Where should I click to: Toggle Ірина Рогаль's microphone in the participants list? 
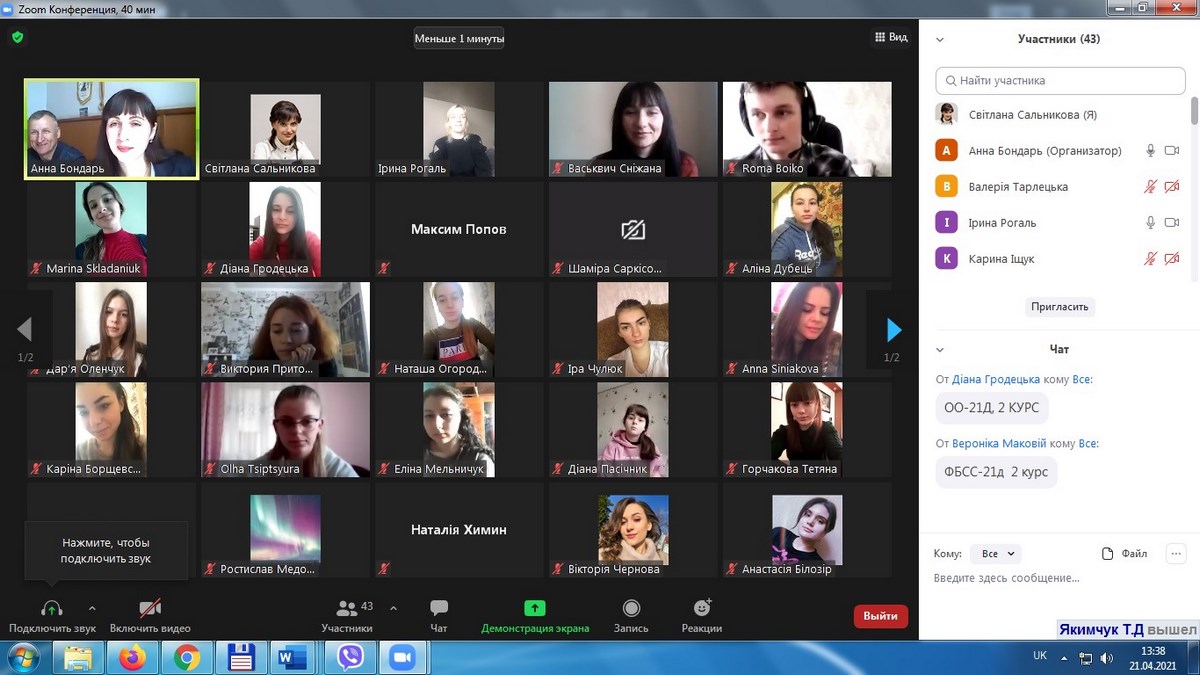1151,223
